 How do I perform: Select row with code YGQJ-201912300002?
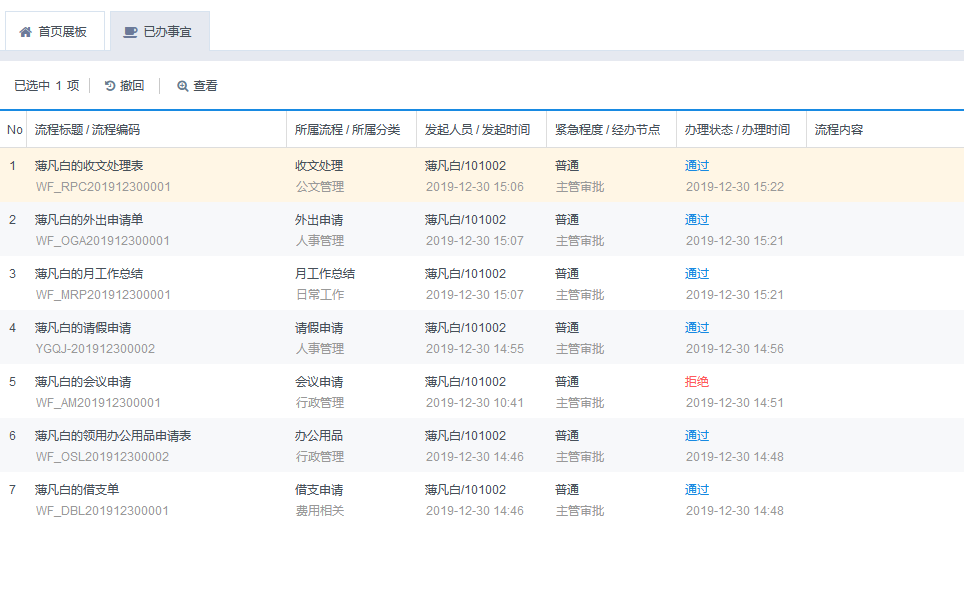click(x=95, y=349)
